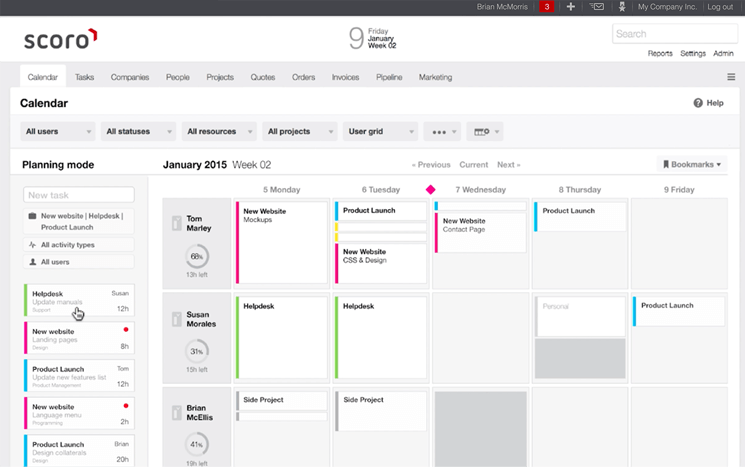Open the three-dots more options dropdown
The height and width of the screenshot is (467, 745).
tap(442, 132)
